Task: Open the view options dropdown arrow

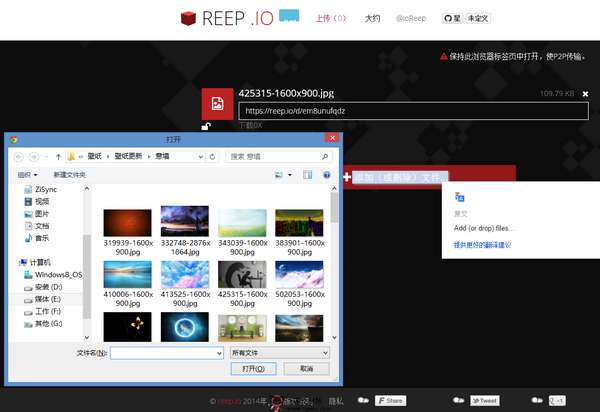Action: [290, 175]
